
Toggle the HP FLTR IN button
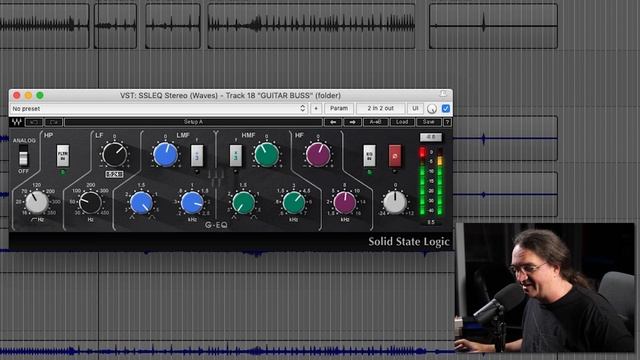tap(62, 156)
